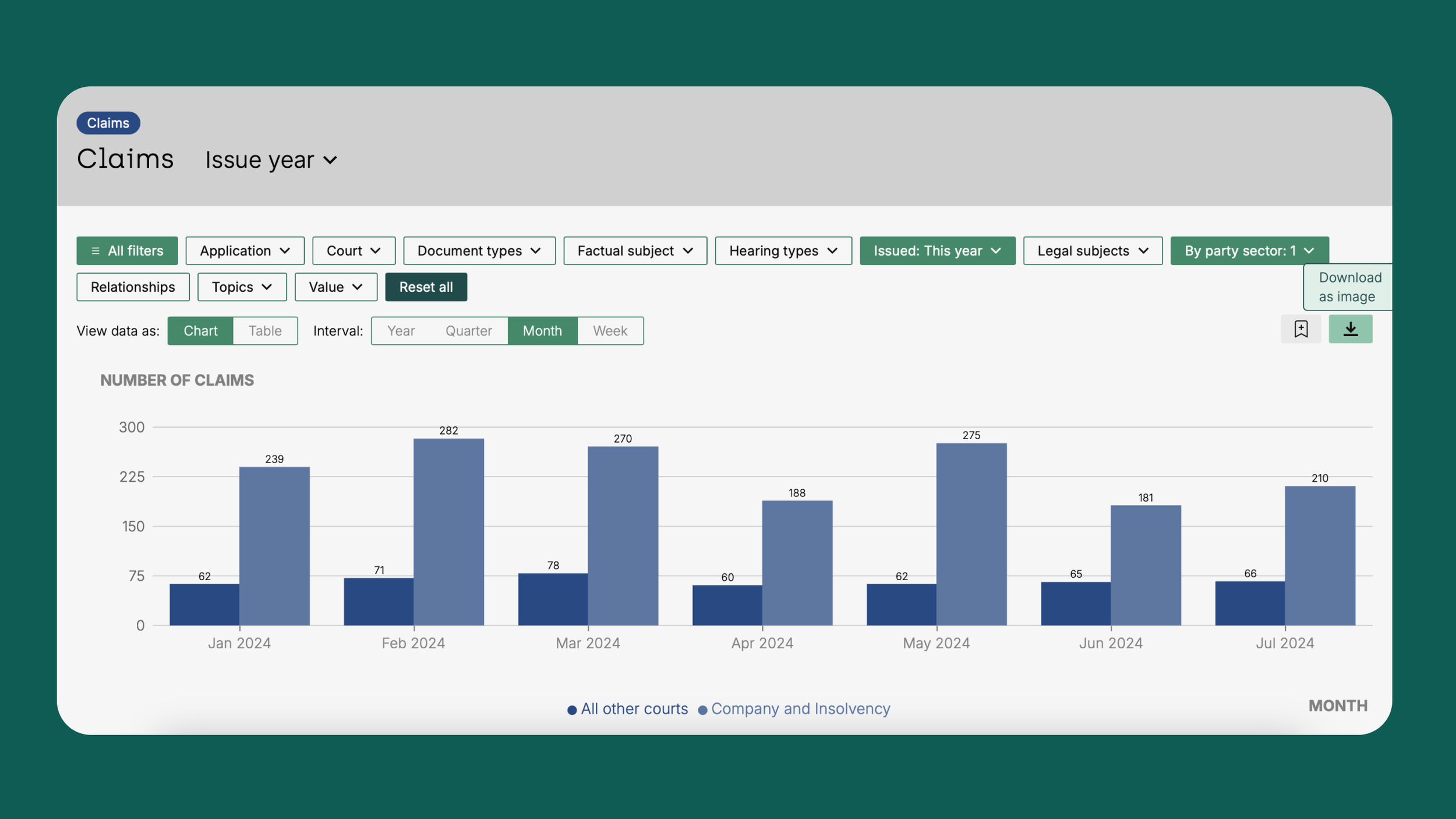Click the Relationships filter button
Image resolution: width=1456 pixels, height=819 pixels.
pos(133,287)
